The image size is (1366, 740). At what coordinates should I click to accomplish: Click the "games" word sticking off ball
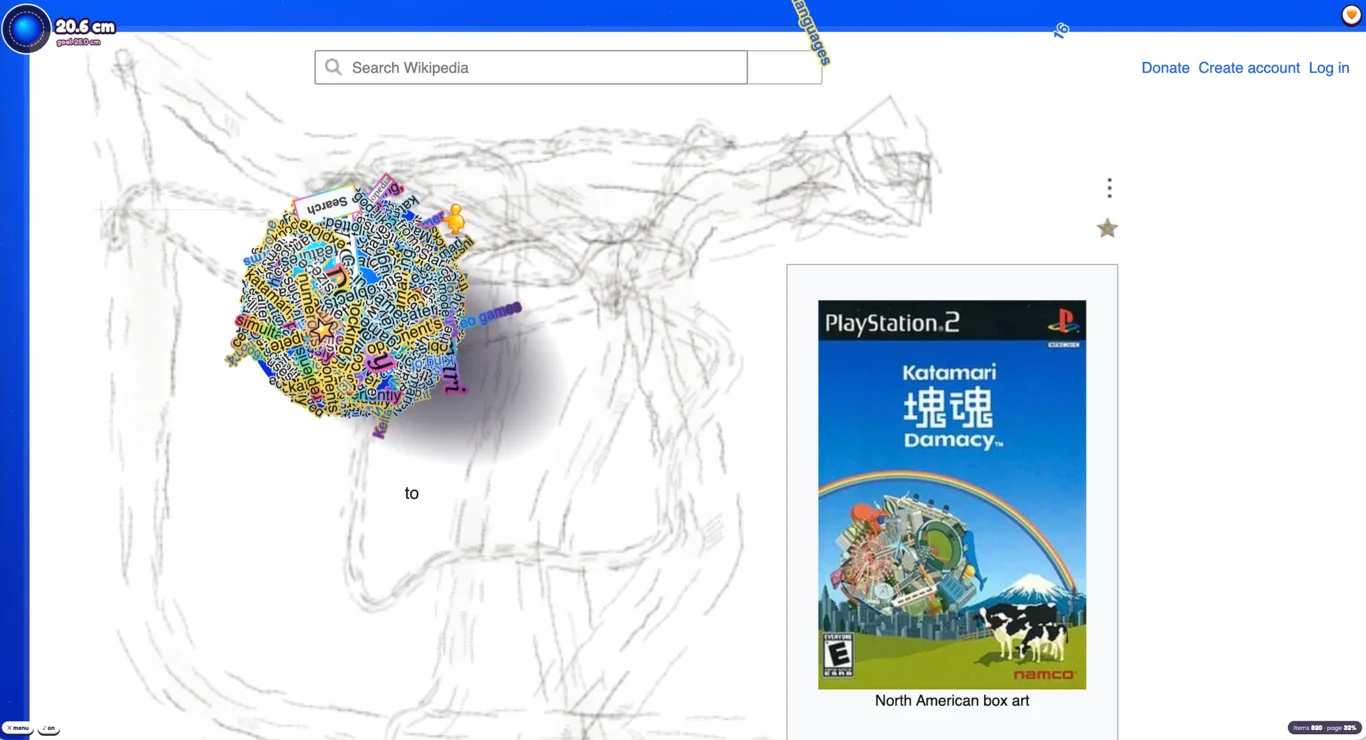coord(499,314)
